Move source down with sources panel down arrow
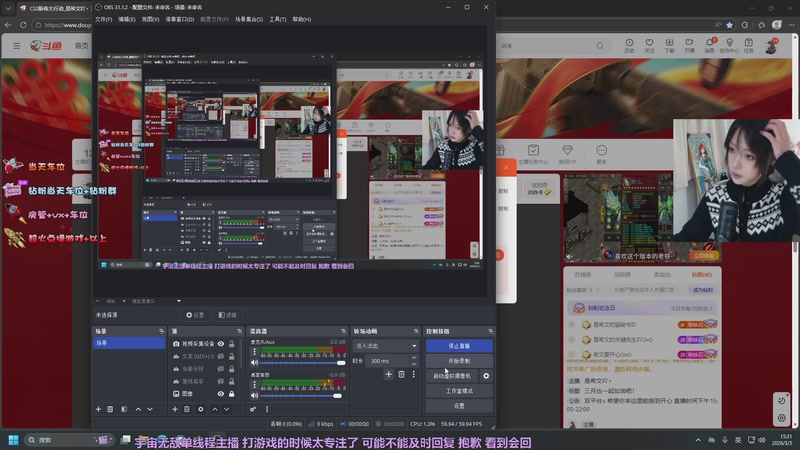This screenshot has width=800, height=450. (227, 409)
